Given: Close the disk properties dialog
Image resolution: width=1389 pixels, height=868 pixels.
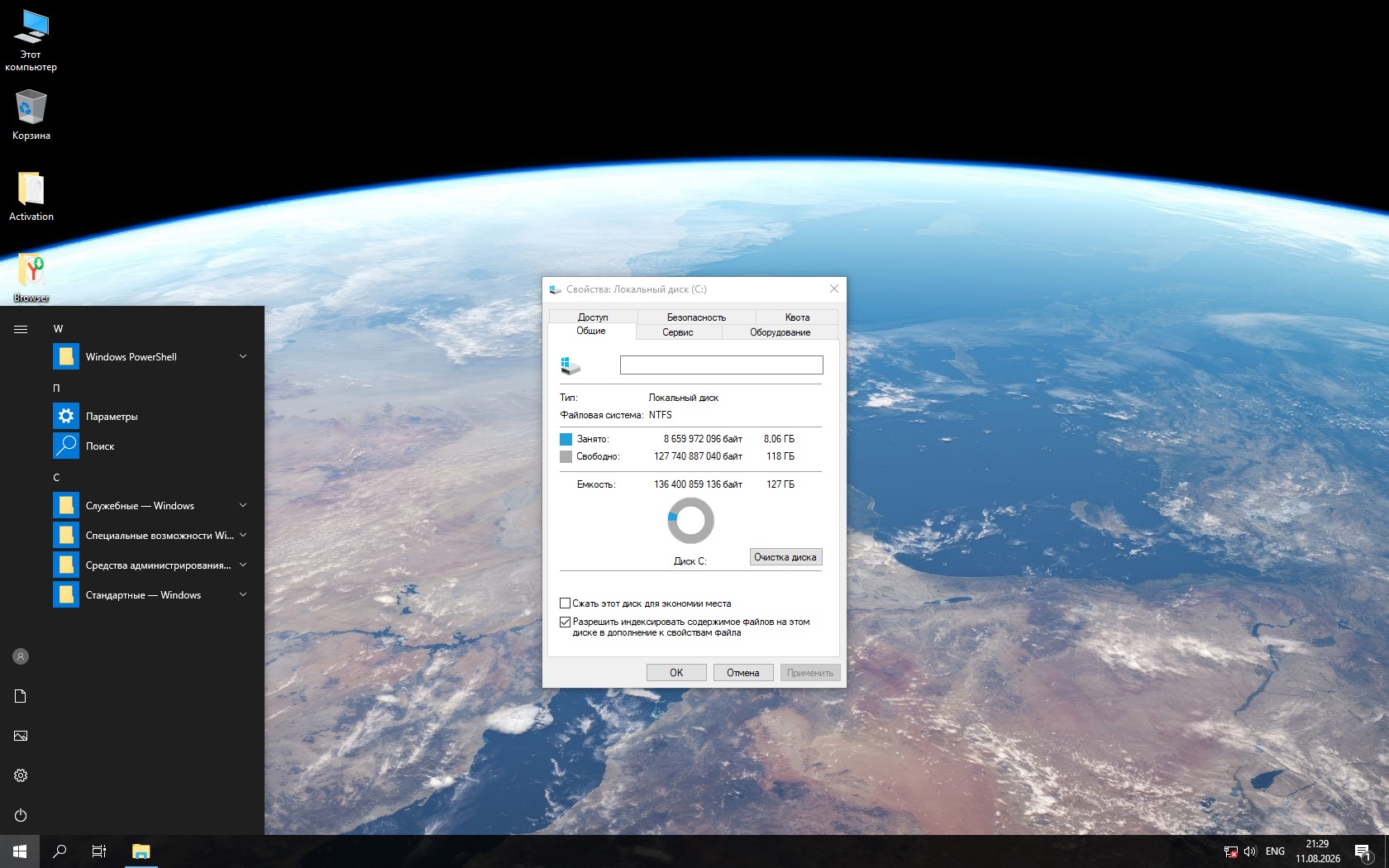Looking at the screenshot, I should point(833,289).
